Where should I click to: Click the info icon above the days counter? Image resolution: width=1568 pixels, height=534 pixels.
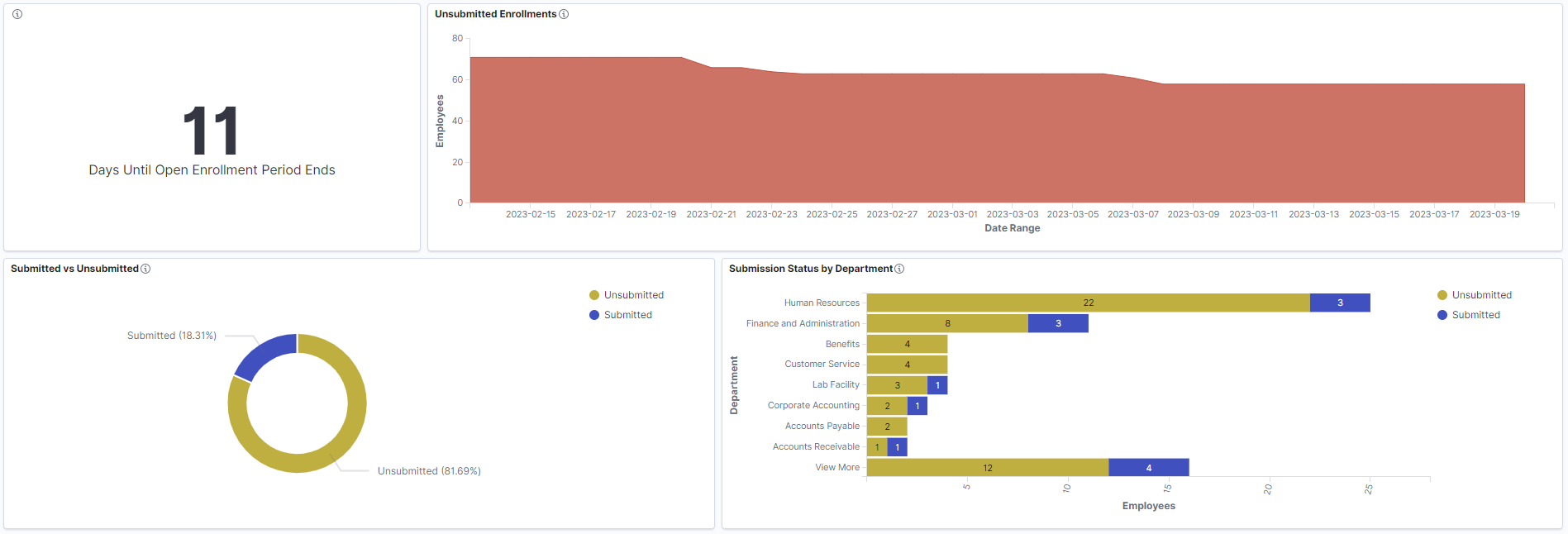tap(17, 14)
